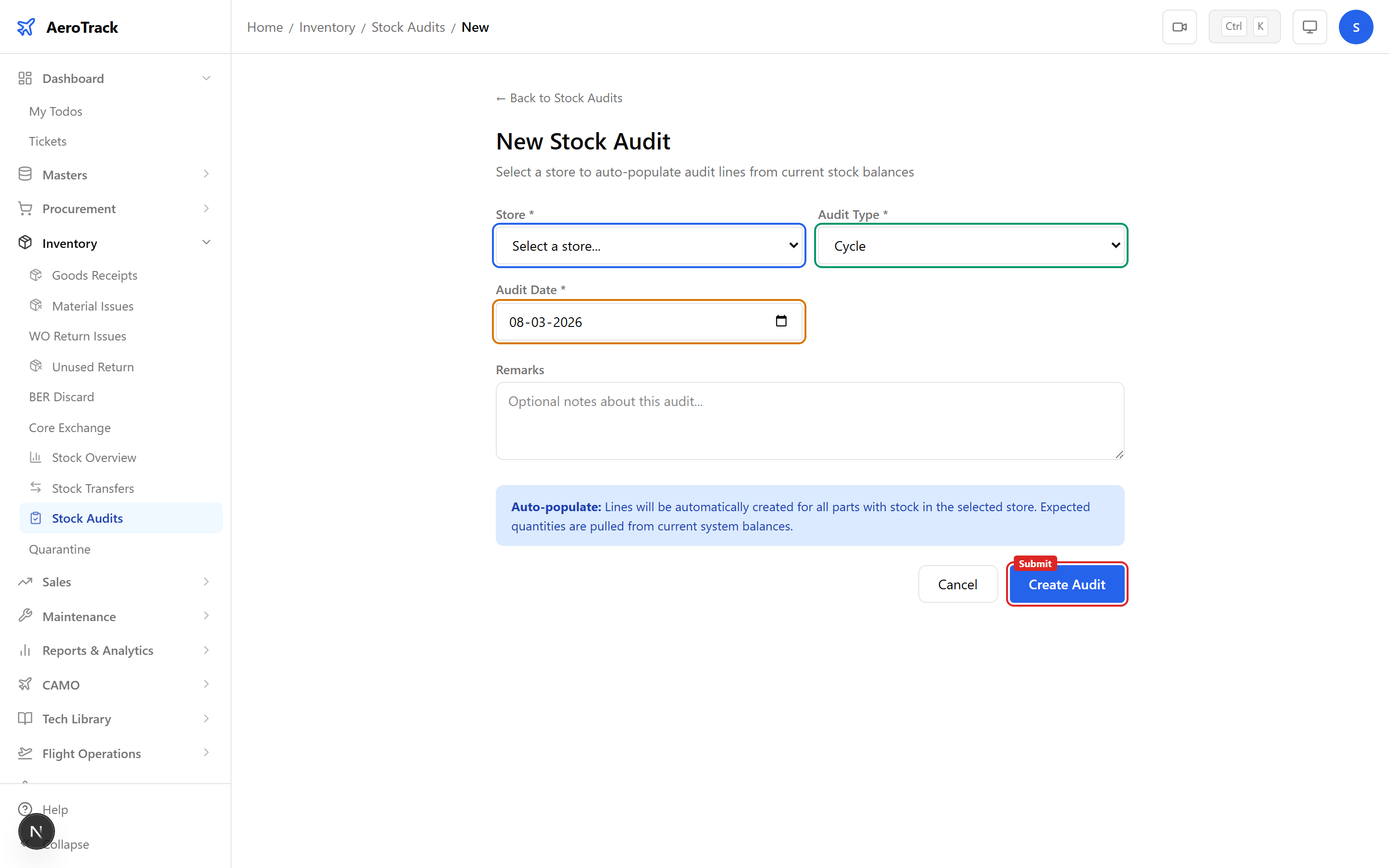This screenshot has width=1389, height=868.
Task: Click the monitor icon near the top right
Action: pos(1309,27)
